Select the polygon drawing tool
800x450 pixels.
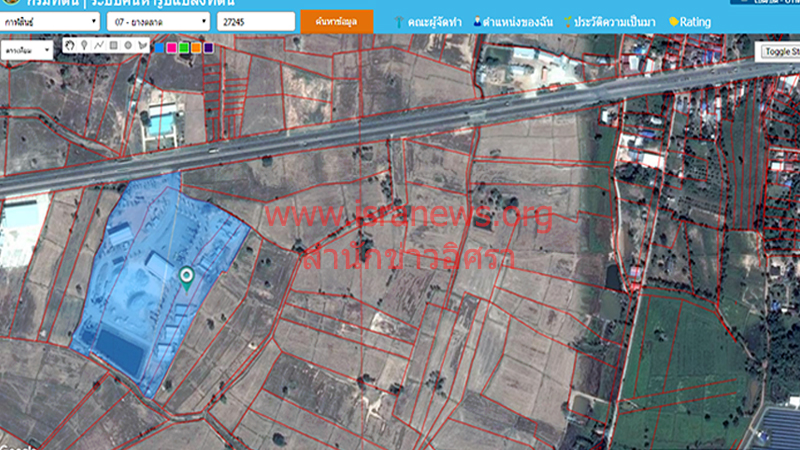pos(142,45)
